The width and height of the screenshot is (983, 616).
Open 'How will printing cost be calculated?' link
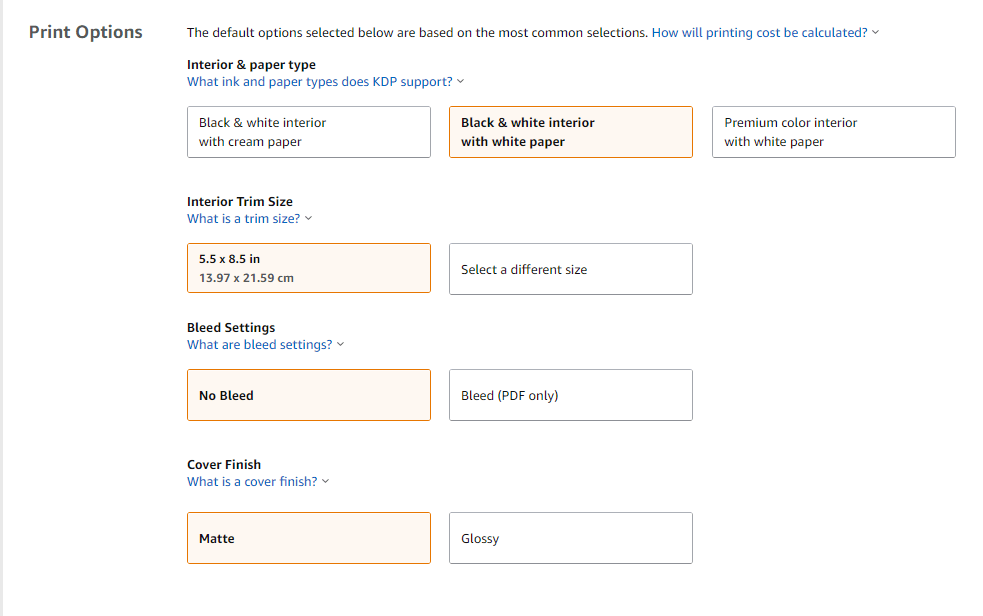click(x=759, y=33)
